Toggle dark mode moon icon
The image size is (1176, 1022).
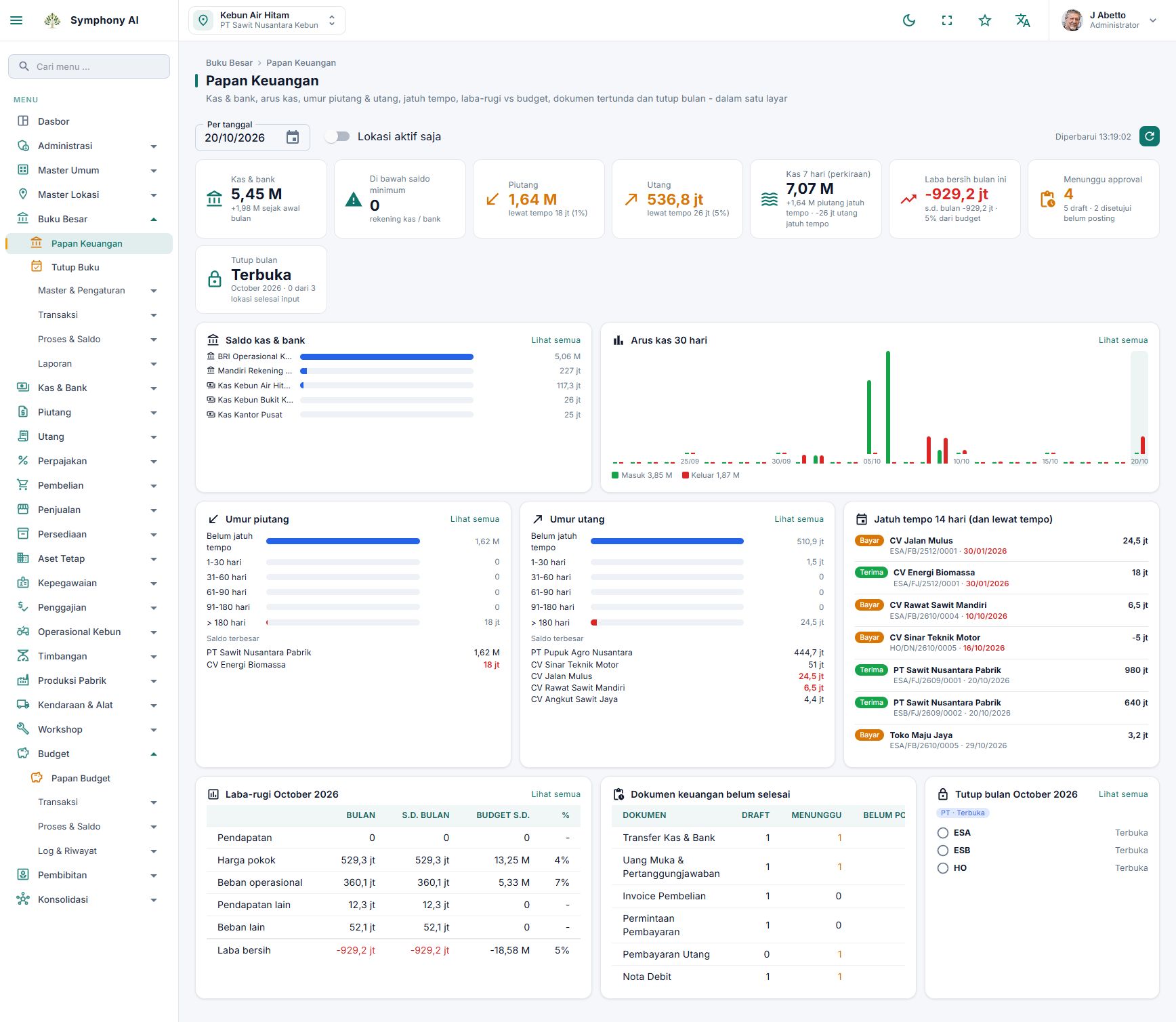click(x=909, y=20)
